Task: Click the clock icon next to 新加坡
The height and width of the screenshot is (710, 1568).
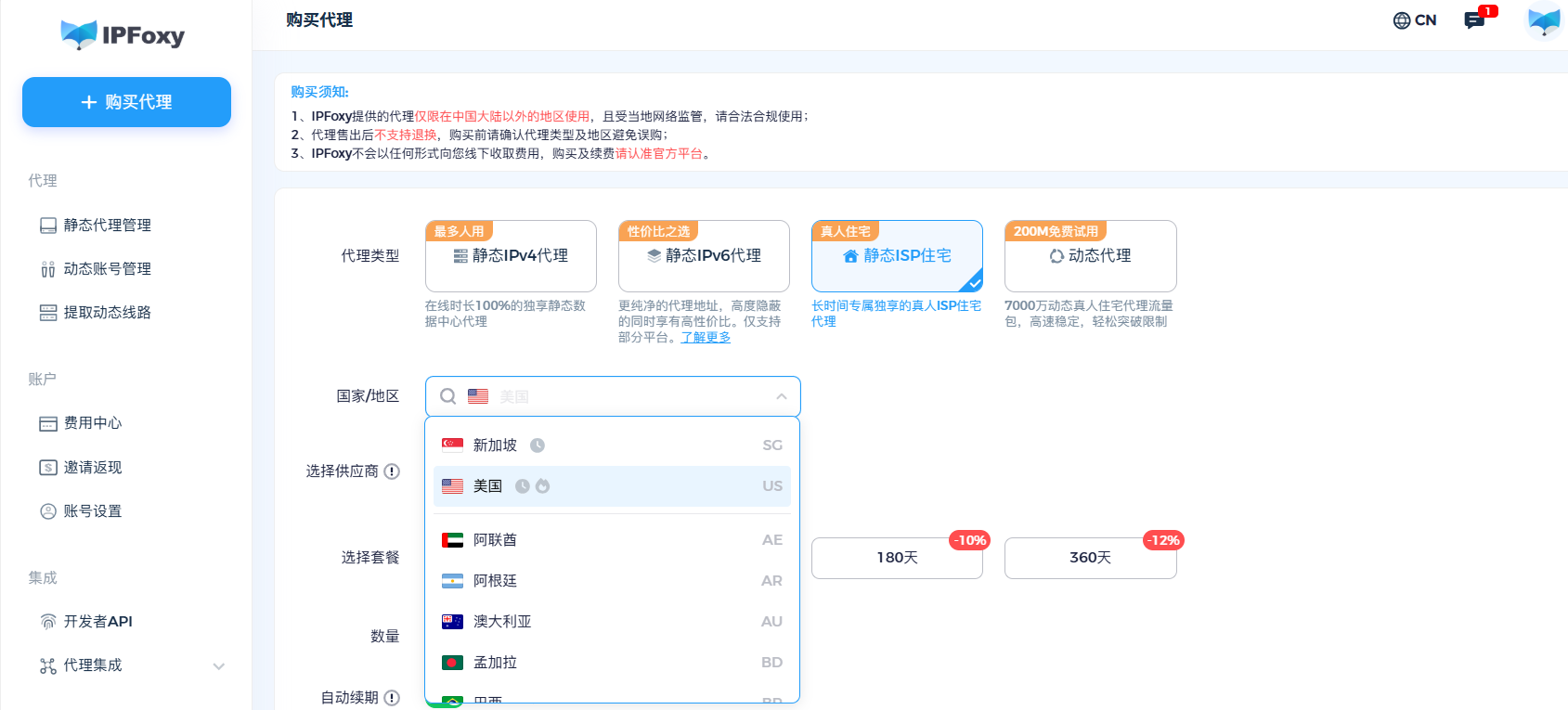Action: click(537, 445)
